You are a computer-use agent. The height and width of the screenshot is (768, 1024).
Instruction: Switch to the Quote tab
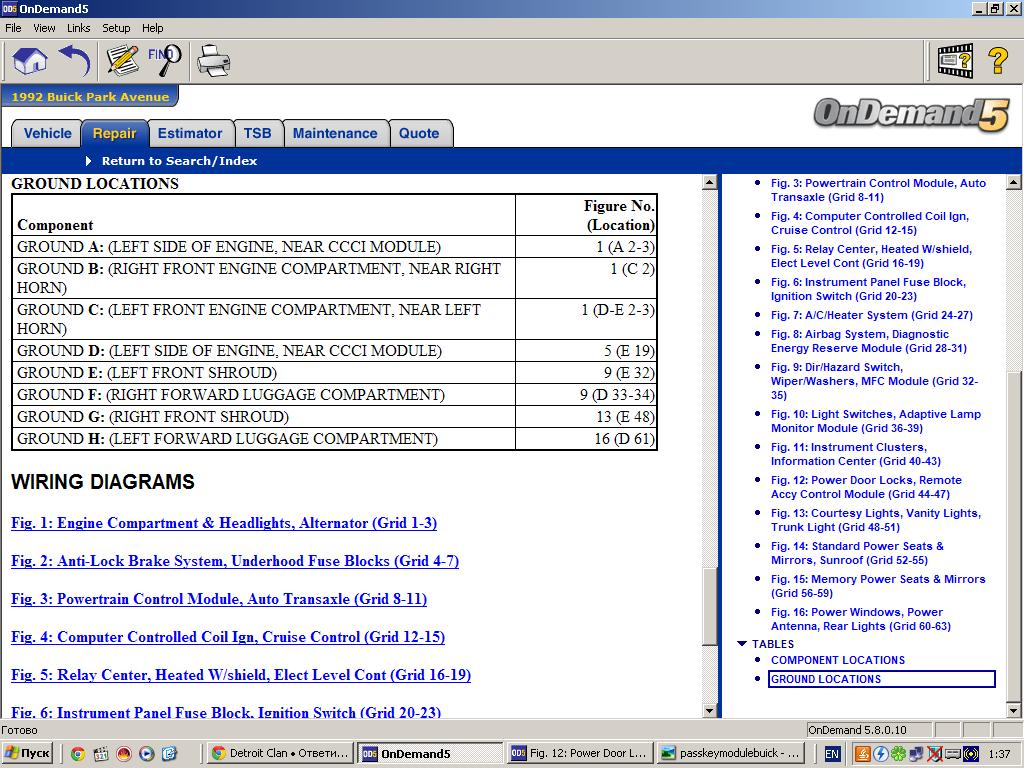[x=419, y=133]
